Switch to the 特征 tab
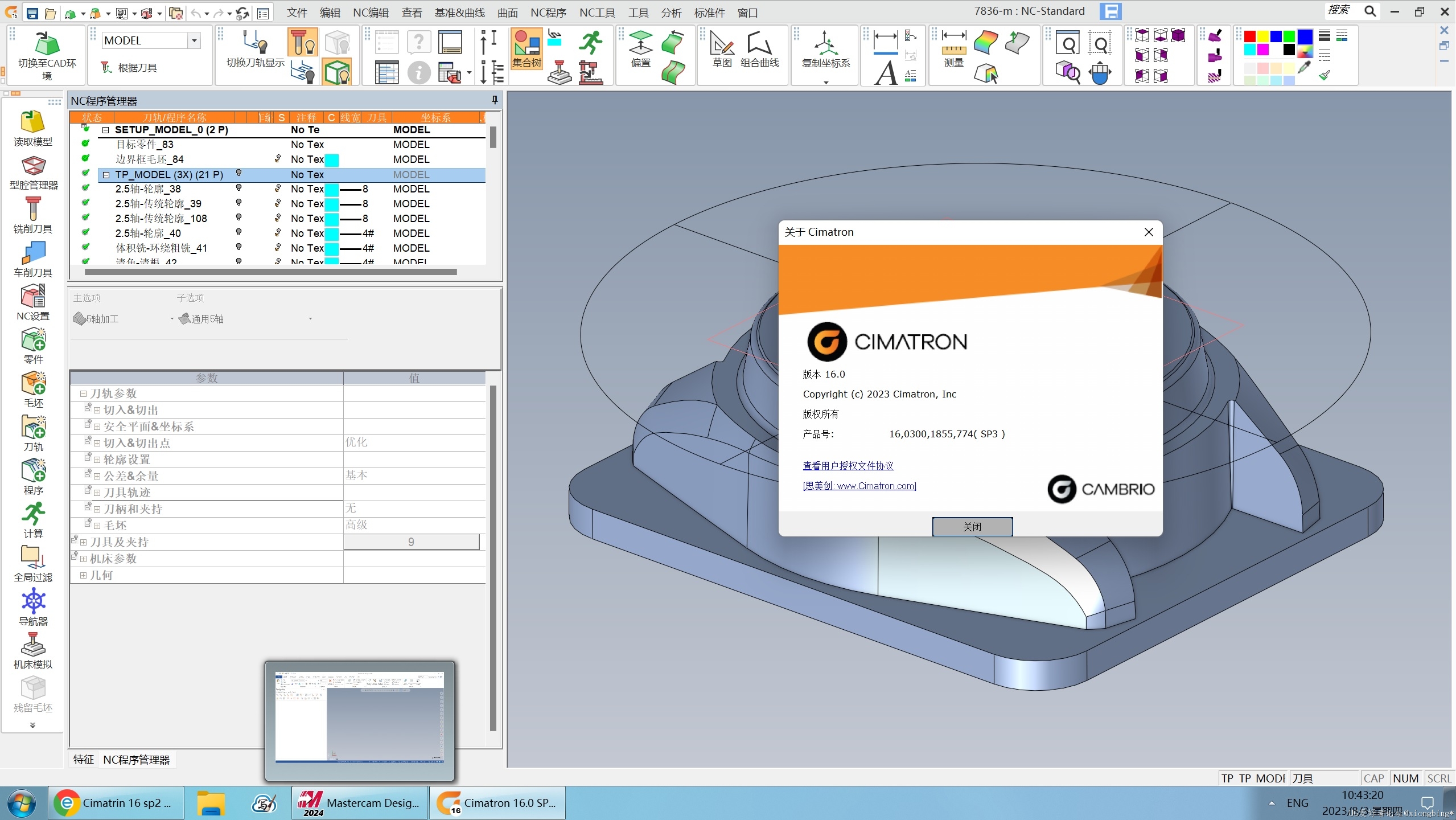Viewport: 1456px width, 820px height. tap(83, 760)
